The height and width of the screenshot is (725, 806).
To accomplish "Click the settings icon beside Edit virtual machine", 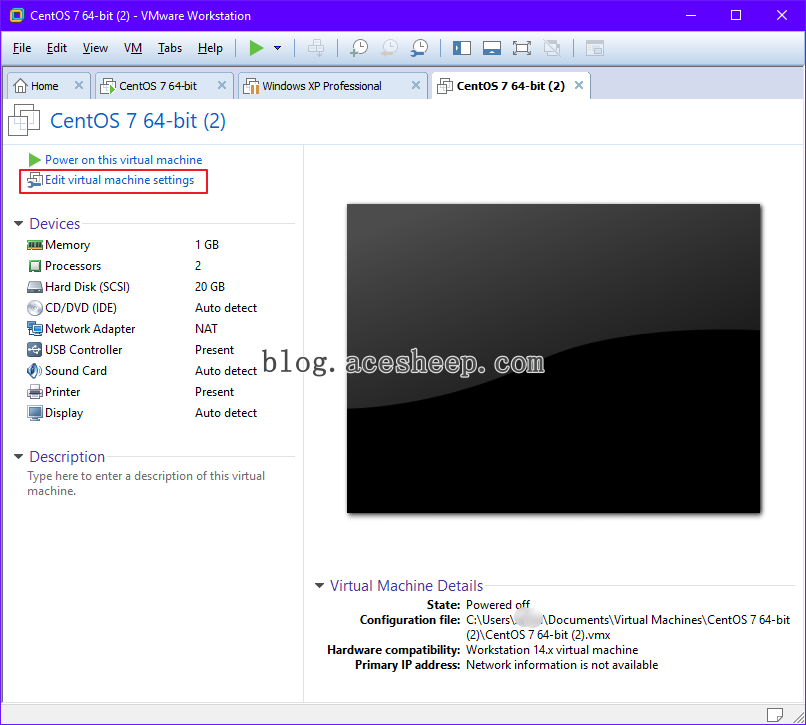I will [34, 180].
